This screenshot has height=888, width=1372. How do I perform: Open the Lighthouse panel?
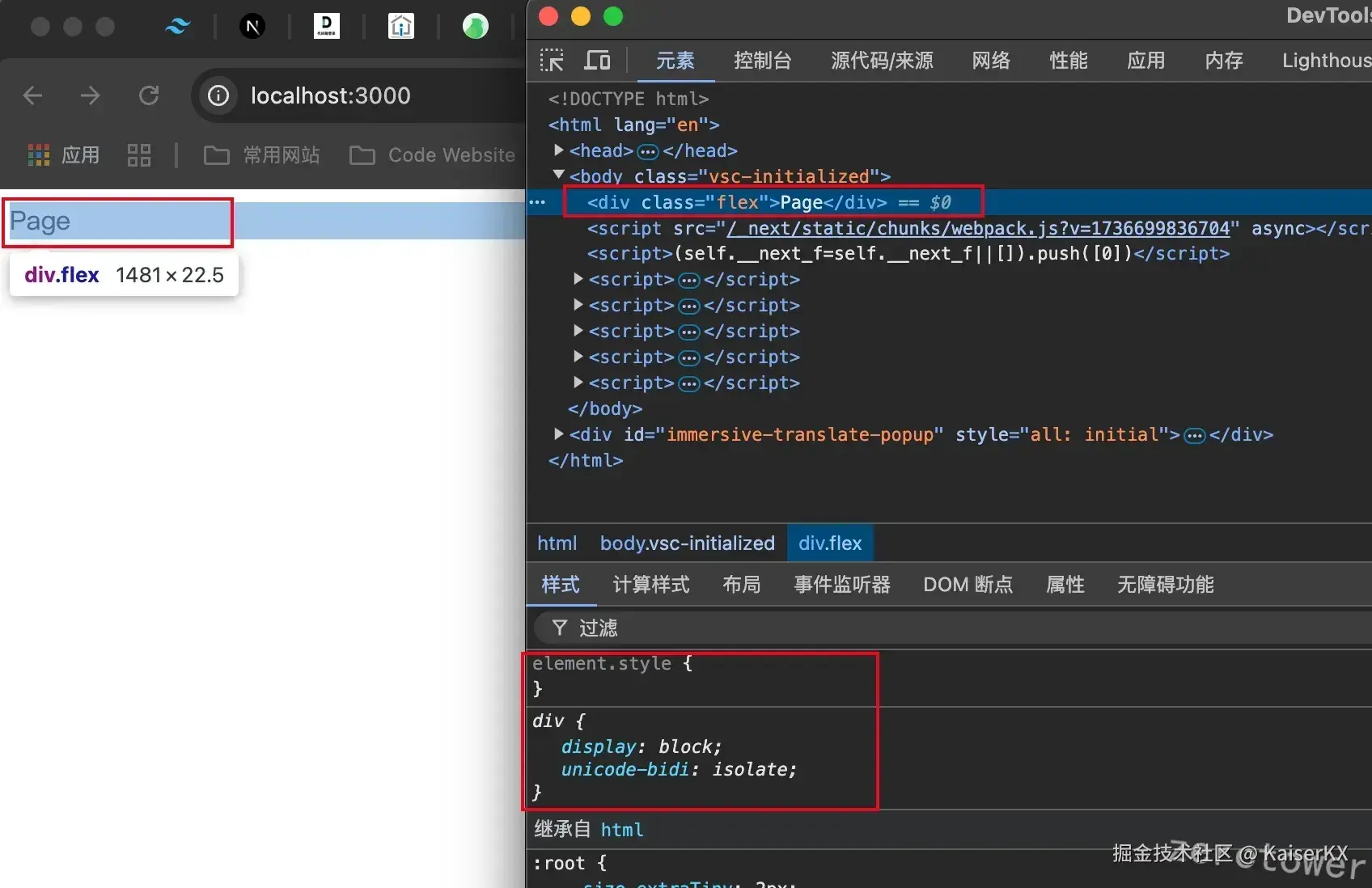(1327, 61)
